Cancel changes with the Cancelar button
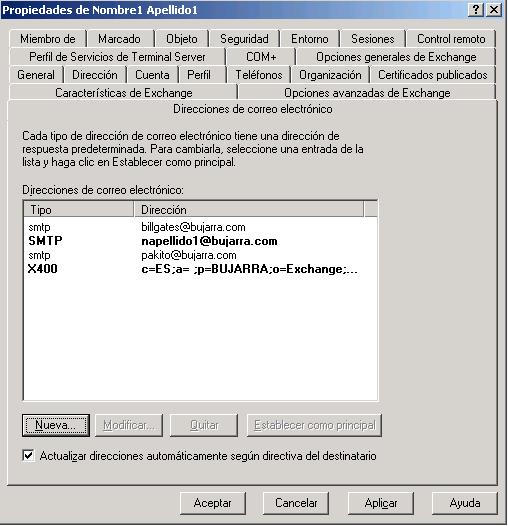The image size is (508, 526). [x=296, y=503]
